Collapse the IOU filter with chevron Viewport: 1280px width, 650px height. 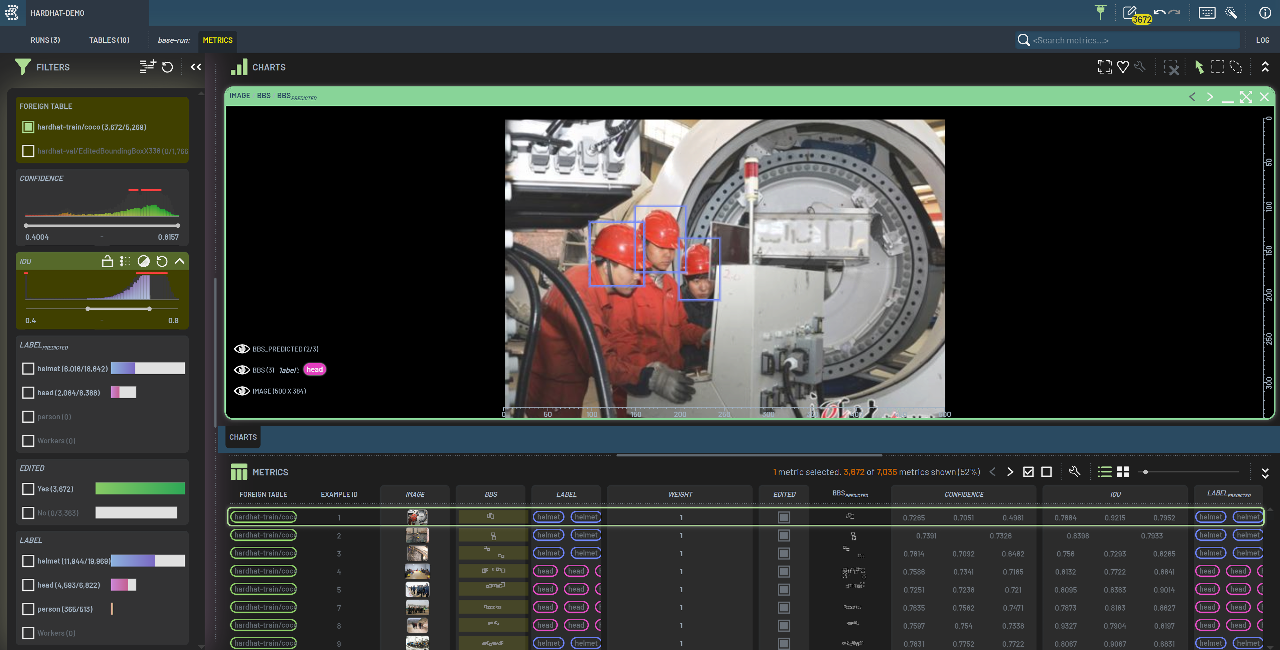click(x=180, y=261)
